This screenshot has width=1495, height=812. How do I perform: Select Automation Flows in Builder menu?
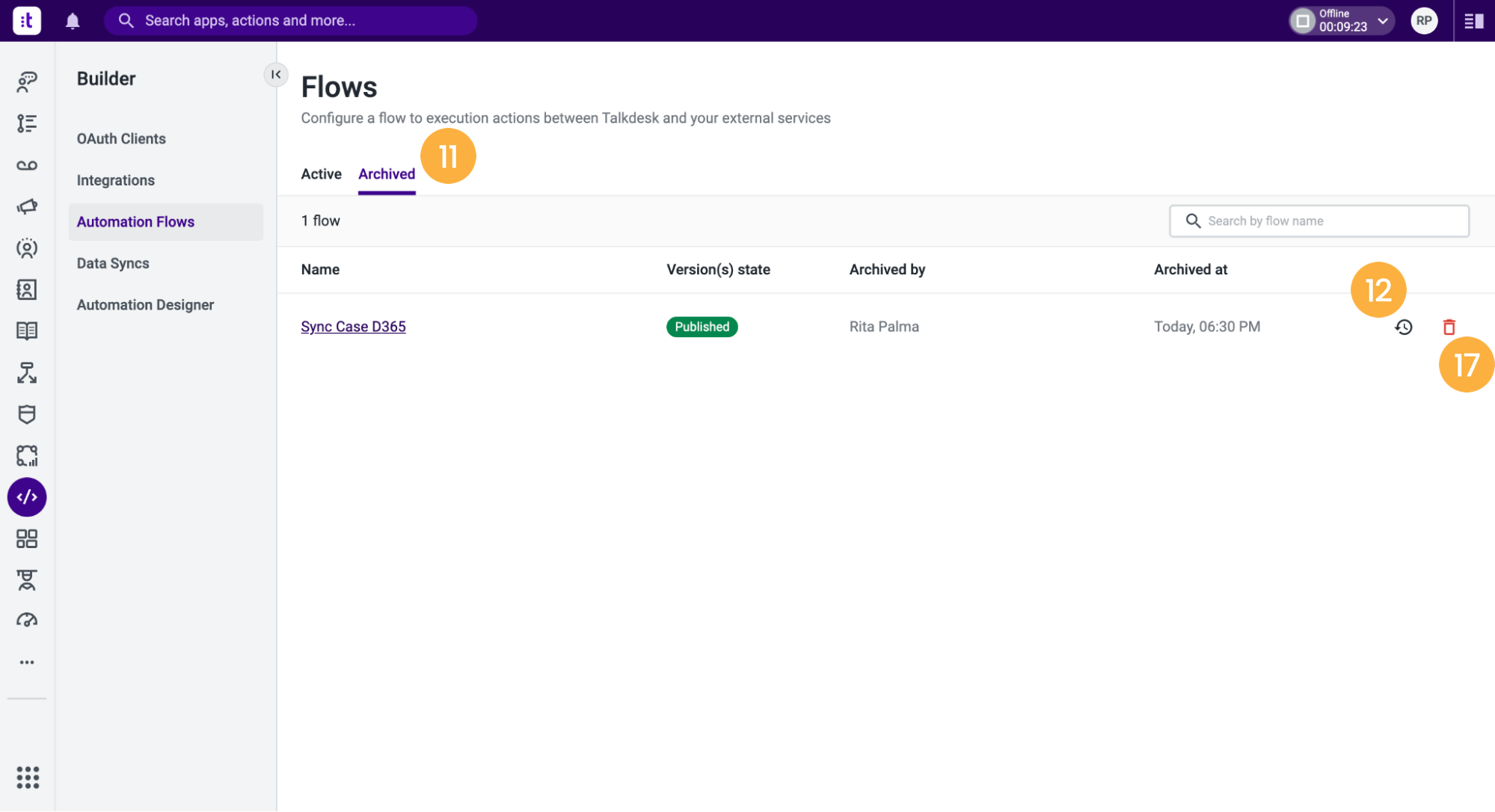click(x=166, y=222)
